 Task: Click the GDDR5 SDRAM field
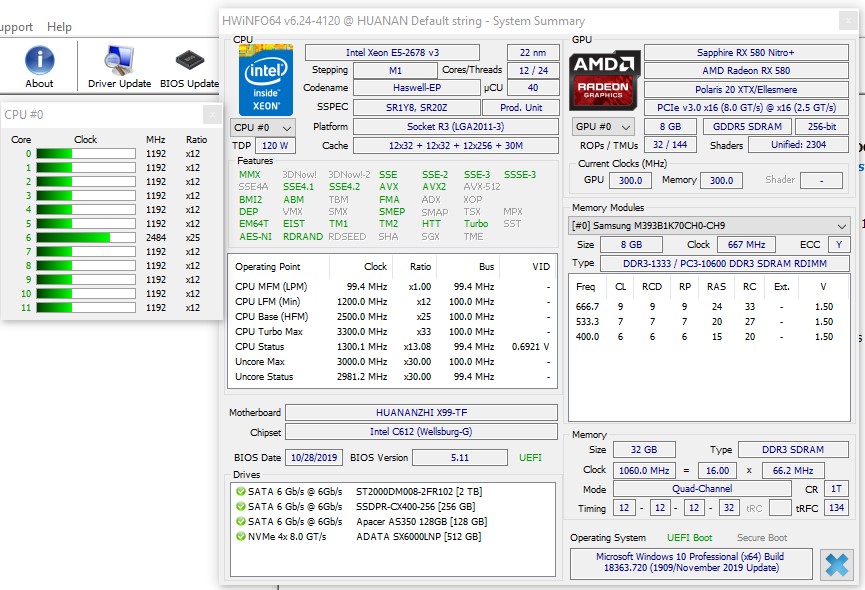(747, 126)
